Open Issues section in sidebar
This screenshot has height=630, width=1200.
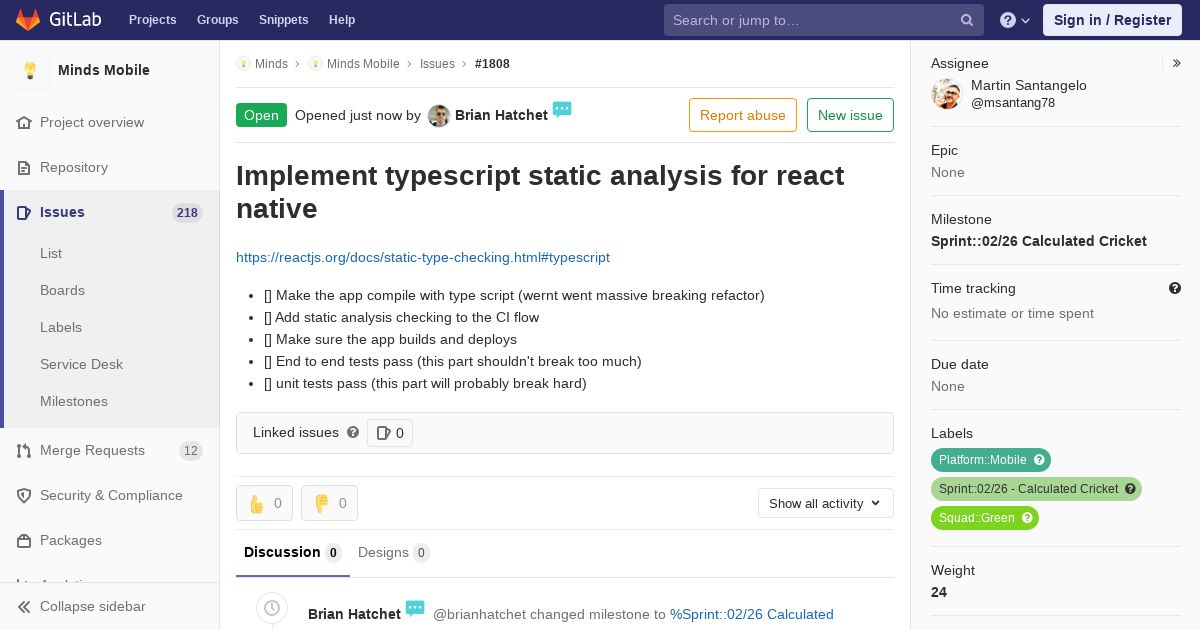pyautogui.click(x=62, y=212)
